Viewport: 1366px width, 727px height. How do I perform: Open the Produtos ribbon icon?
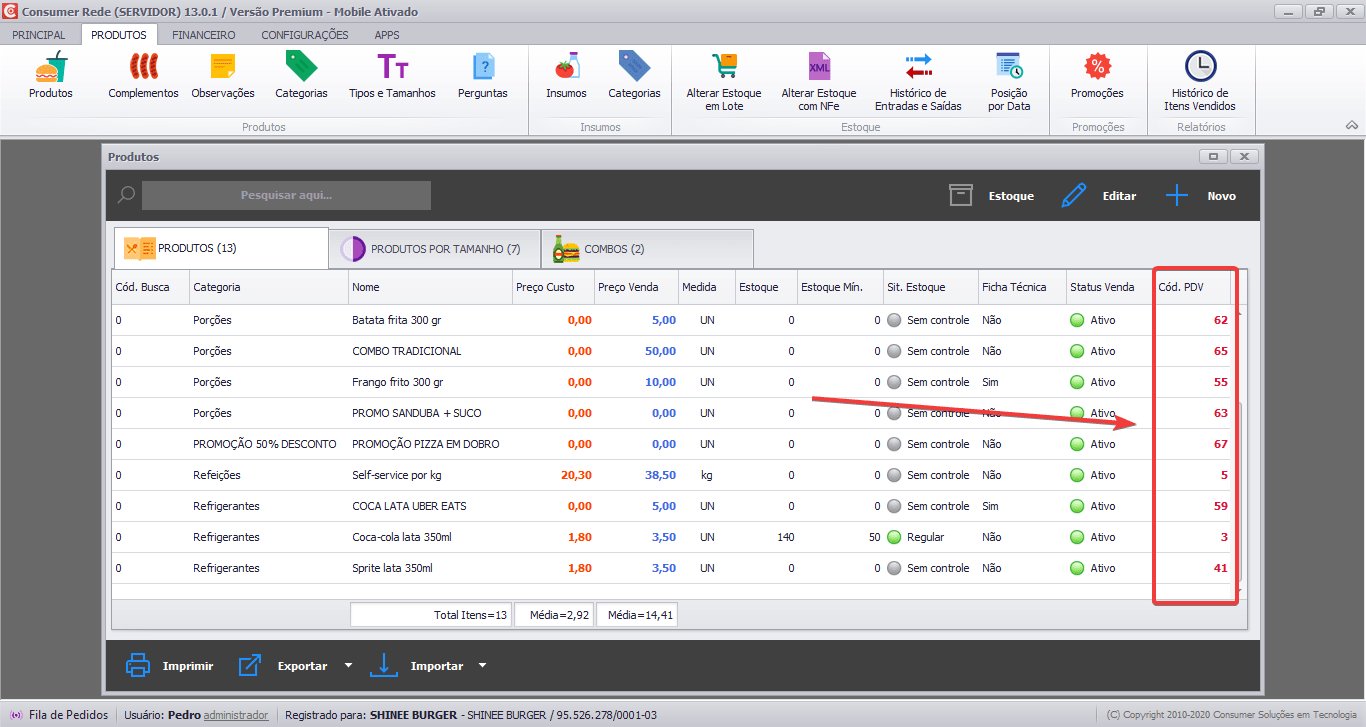point(50,75)
